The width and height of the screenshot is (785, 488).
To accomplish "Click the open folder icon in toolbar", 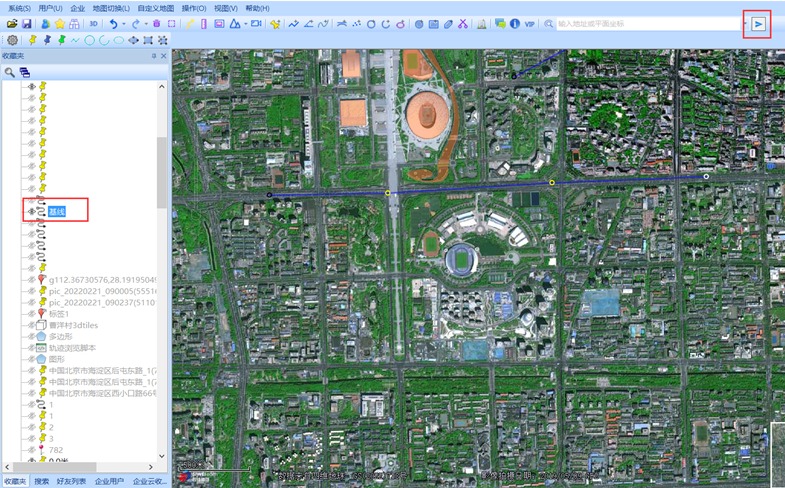I will (x=12, y=24).
